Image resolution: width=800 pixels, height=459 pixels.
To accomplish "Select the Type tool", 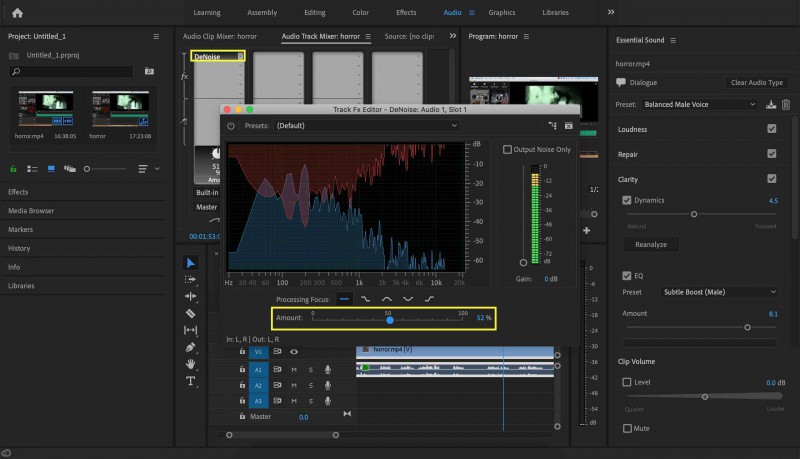I will (x=190, y=381).
